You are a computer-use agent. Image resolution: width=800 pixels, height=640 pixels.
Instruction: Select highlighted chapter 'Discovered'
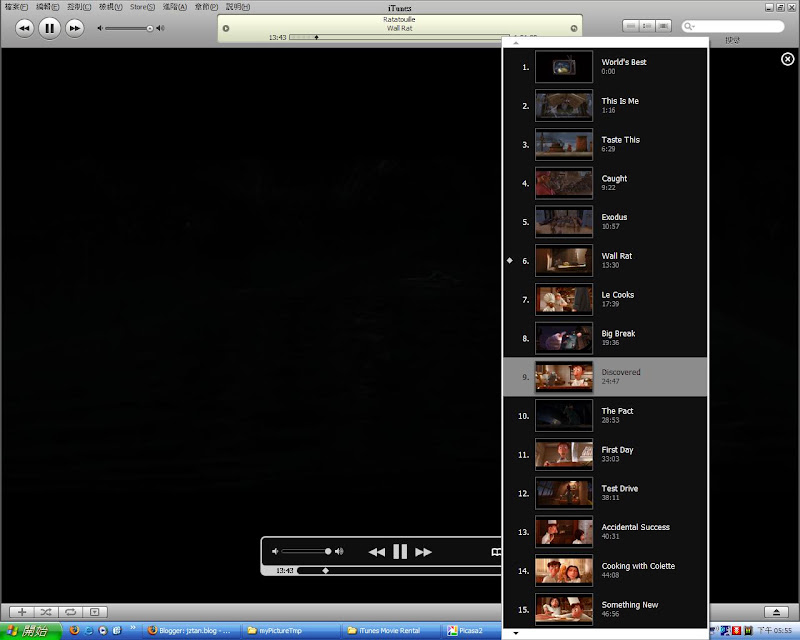coord(605,377)
